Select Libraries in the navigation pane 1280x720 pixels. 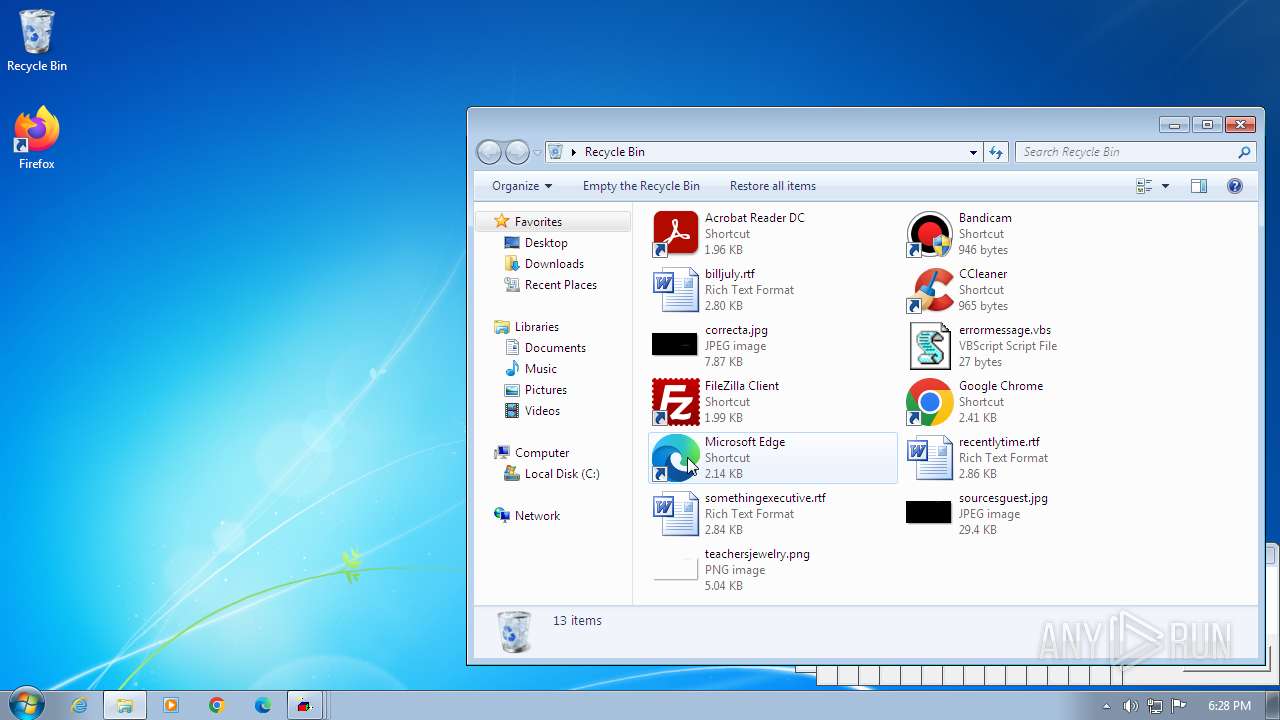536,327
